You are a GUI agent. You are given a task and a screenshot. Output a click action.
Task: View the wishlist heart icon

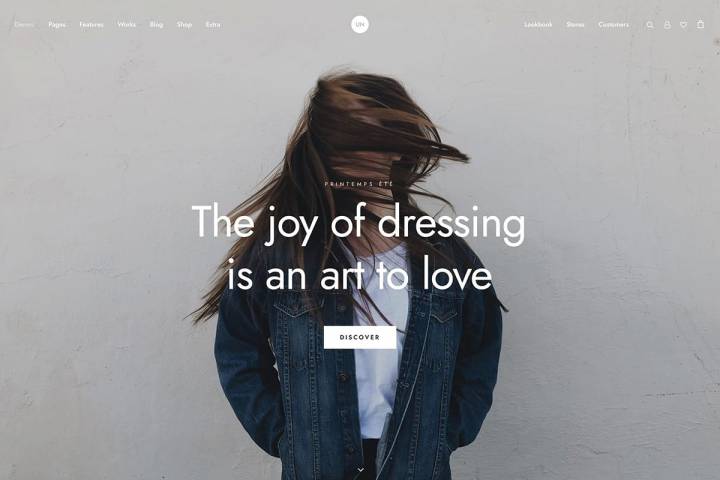coord(684,25)
